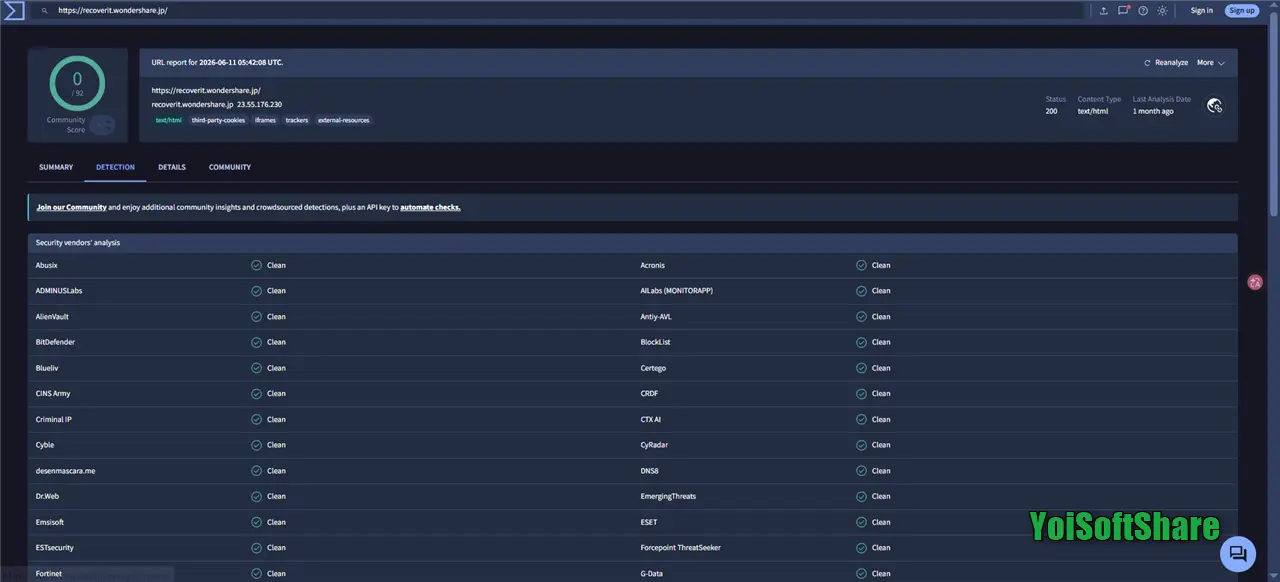Viewport: 1280px width, 582px height.
Task: Click the search magnifier icon in URL bar
Action: [44, 10]
